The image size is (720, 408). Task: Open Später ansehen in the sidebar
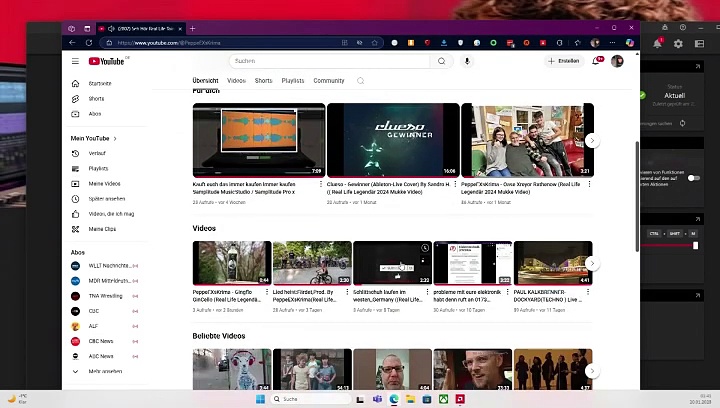(106, 199)
